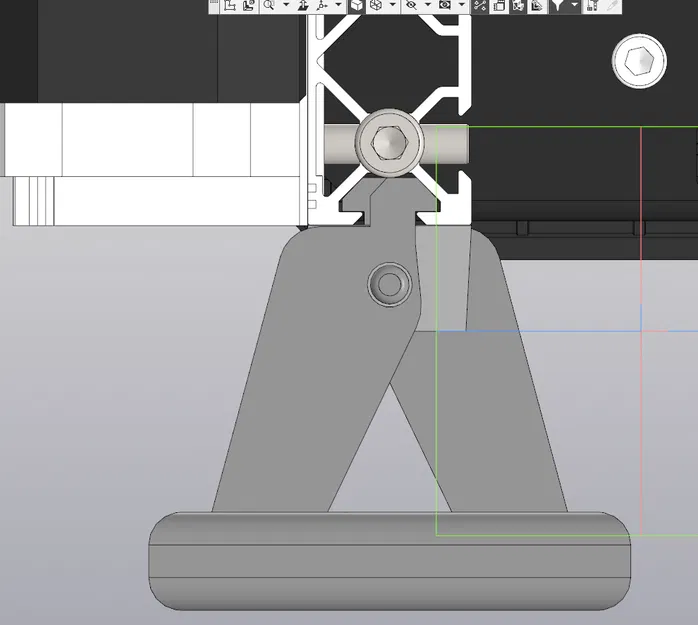The height and width of the screenshot is (625, 698).
Task: Click the coordinate axes orientation icon
Action: (322, 5)
